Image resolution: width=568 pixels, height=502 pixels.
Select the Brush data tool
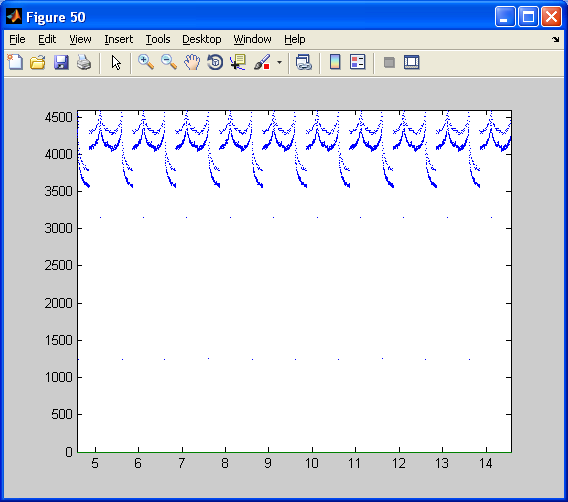pos(262,62)
